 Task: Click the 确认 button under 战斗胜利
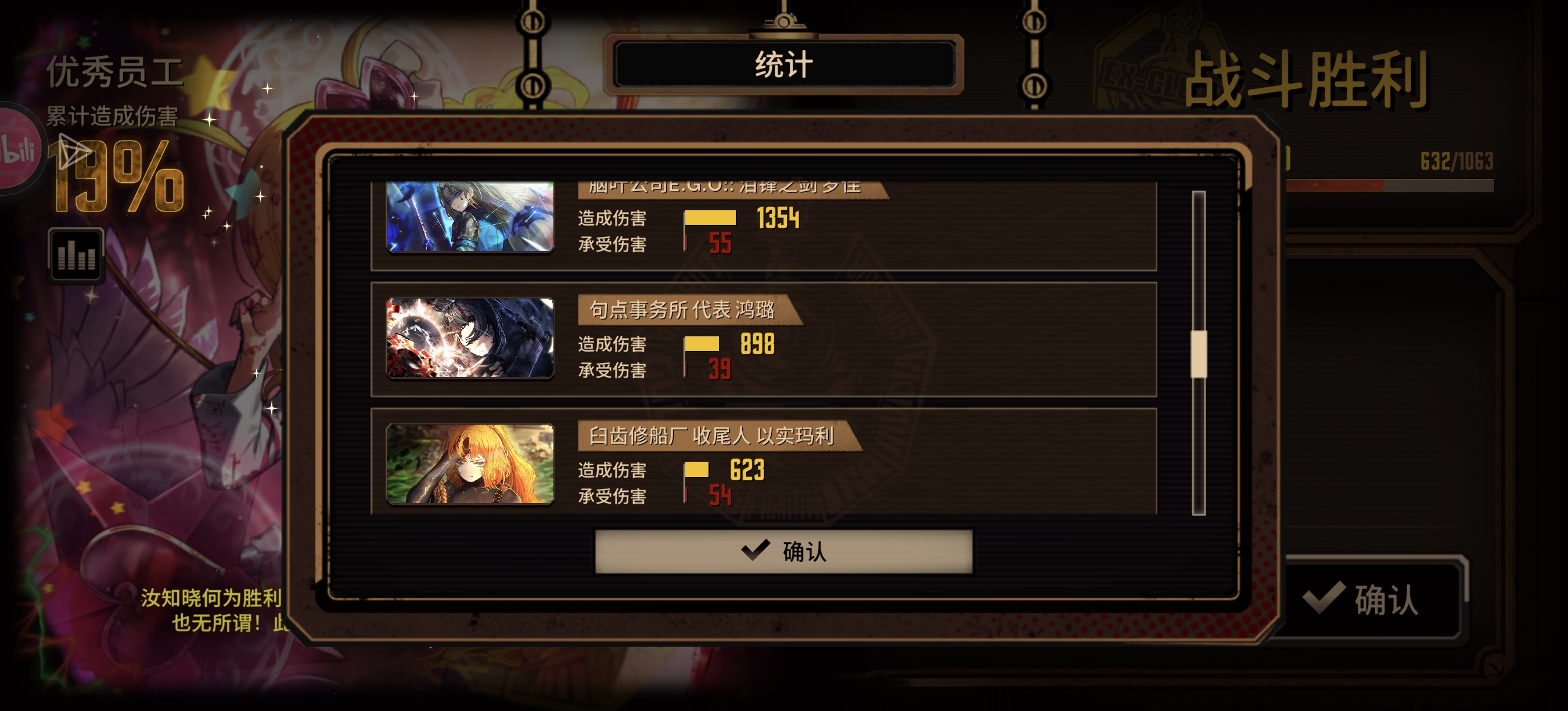(x=1373, y=598)
